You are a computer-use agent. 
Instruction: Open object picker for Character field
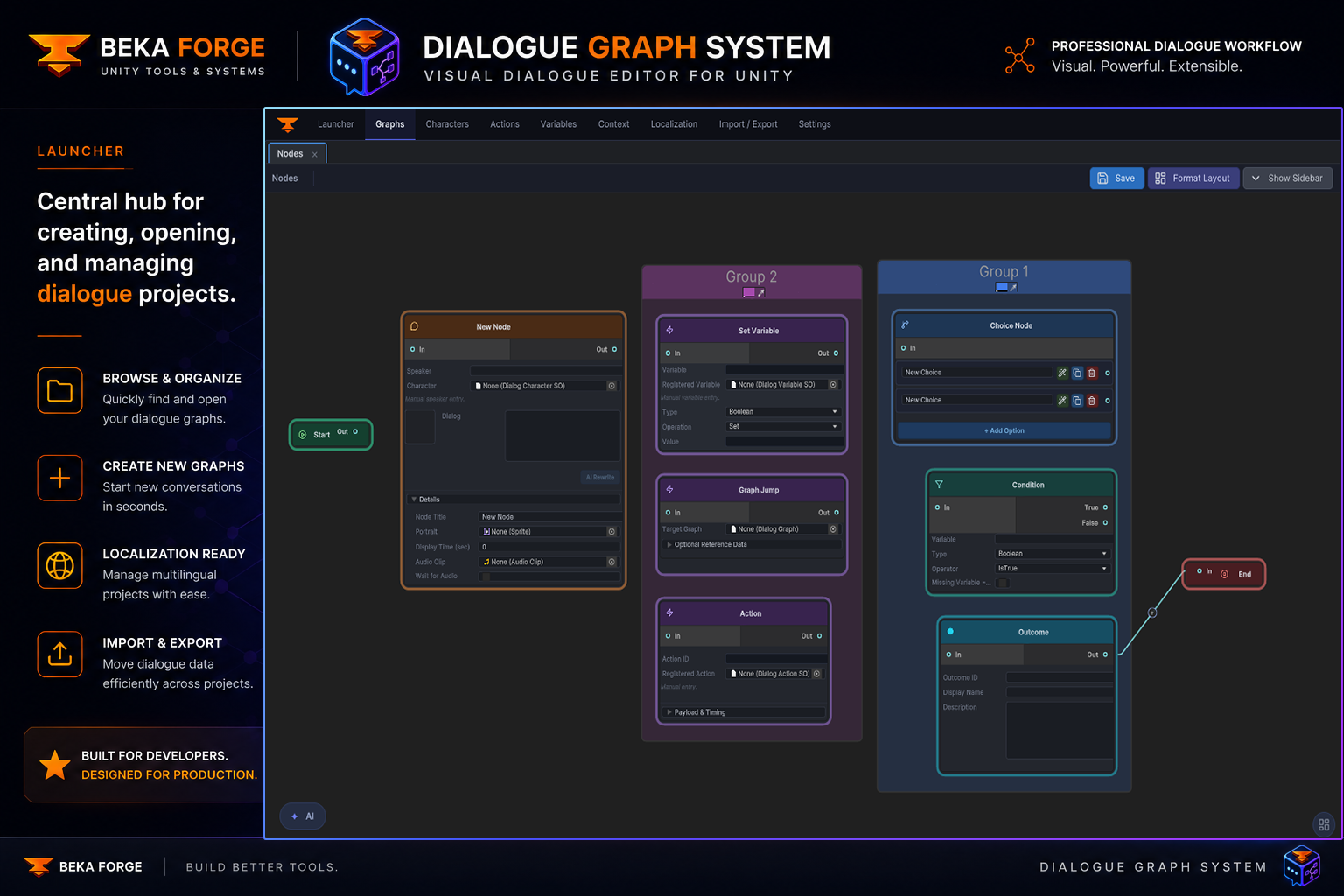612,386
